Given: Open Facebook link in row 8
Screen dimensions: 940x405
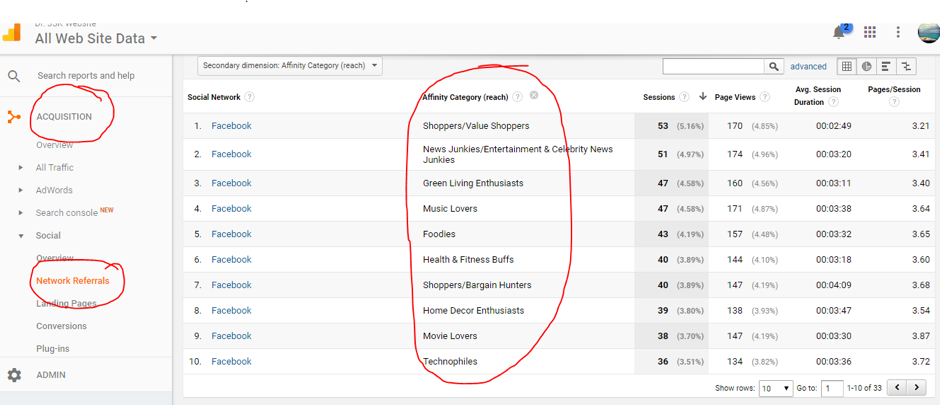Looking at the screenshot, I should (x=231, y=310).
